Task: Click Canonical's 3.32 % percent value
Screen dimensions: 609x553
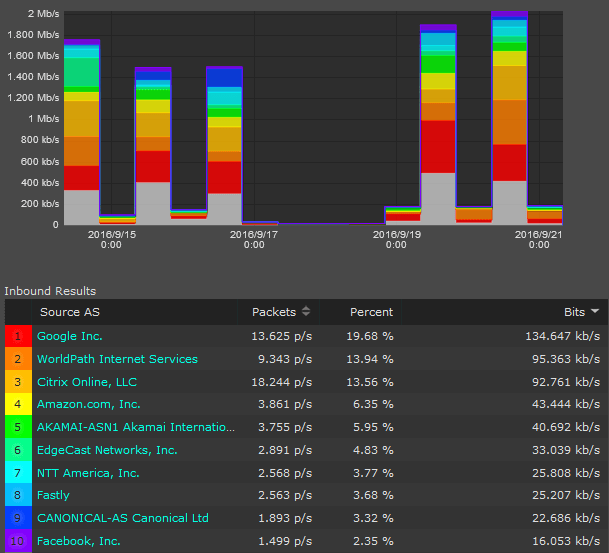Action: [373, 518]
